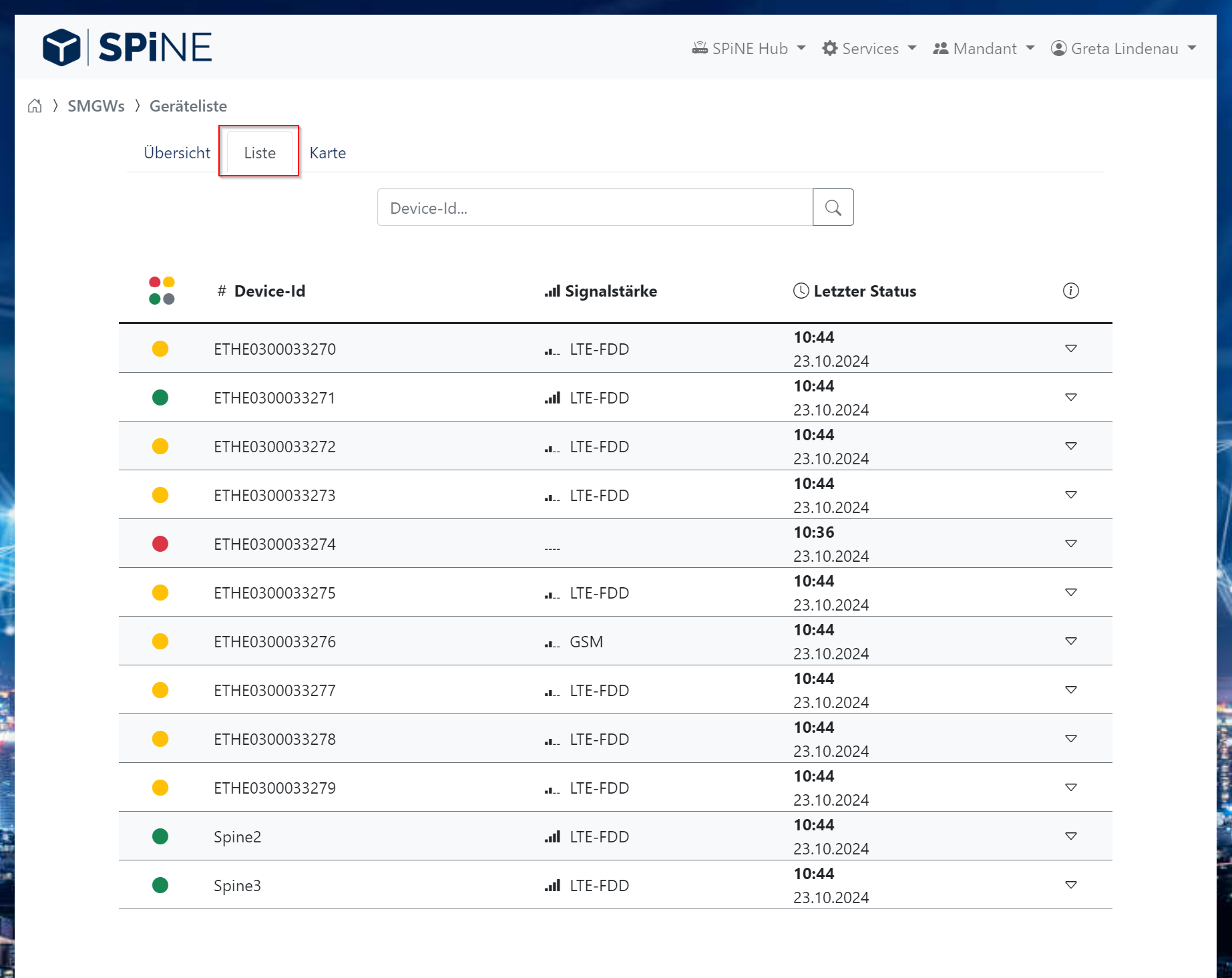Expand details for ETHE0300033276 row
The width and height of the screenshot is (1232, 978).
pyautogui.click(x=1070, y=641)
